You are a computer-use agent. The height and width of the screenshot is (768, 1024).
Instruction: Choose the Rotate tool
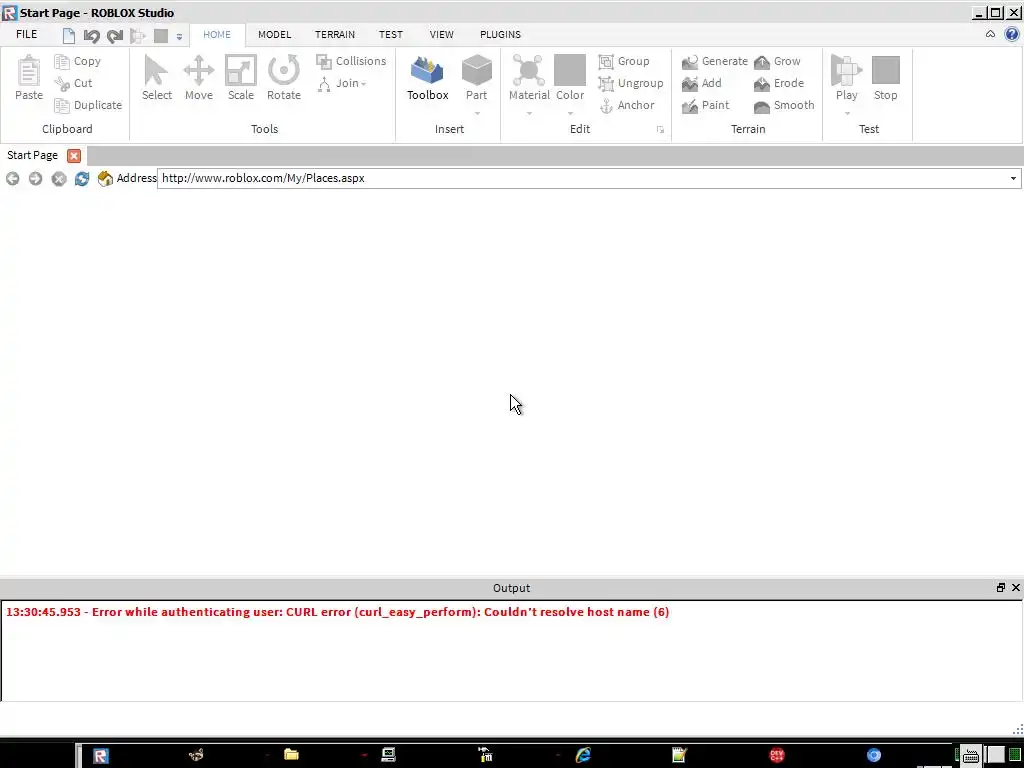click(284, 78)
